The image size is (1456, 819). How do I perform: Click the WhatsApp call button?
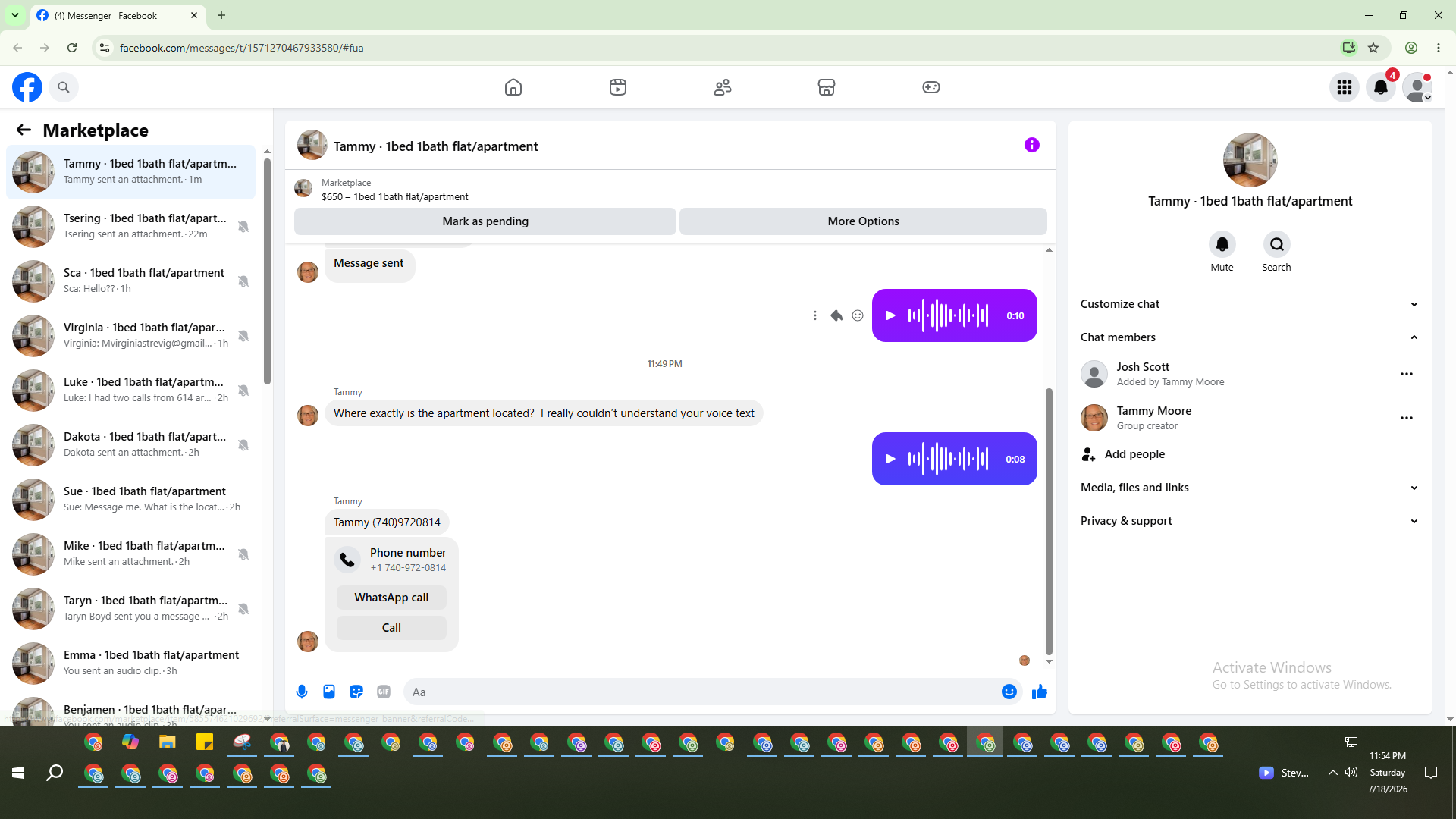pos(391,598)
